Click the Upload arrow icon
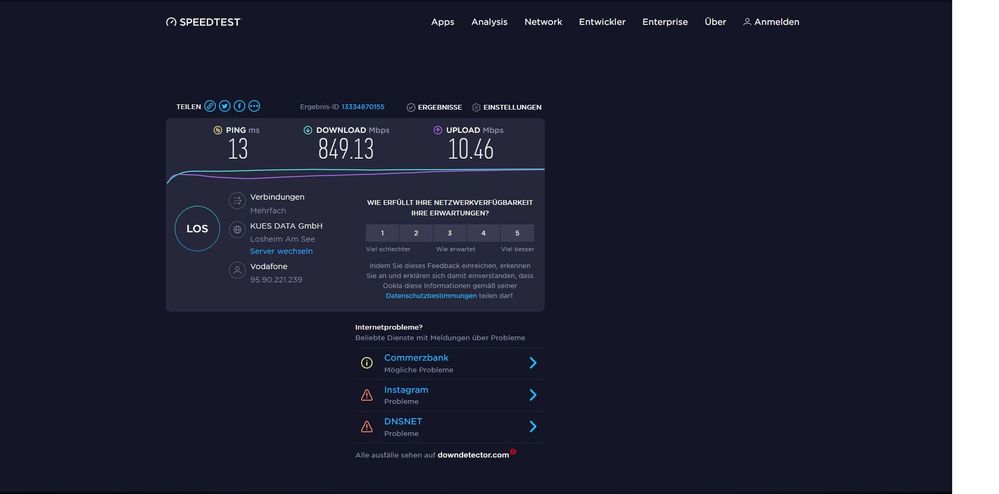The image size is (999, 494). 438,130
